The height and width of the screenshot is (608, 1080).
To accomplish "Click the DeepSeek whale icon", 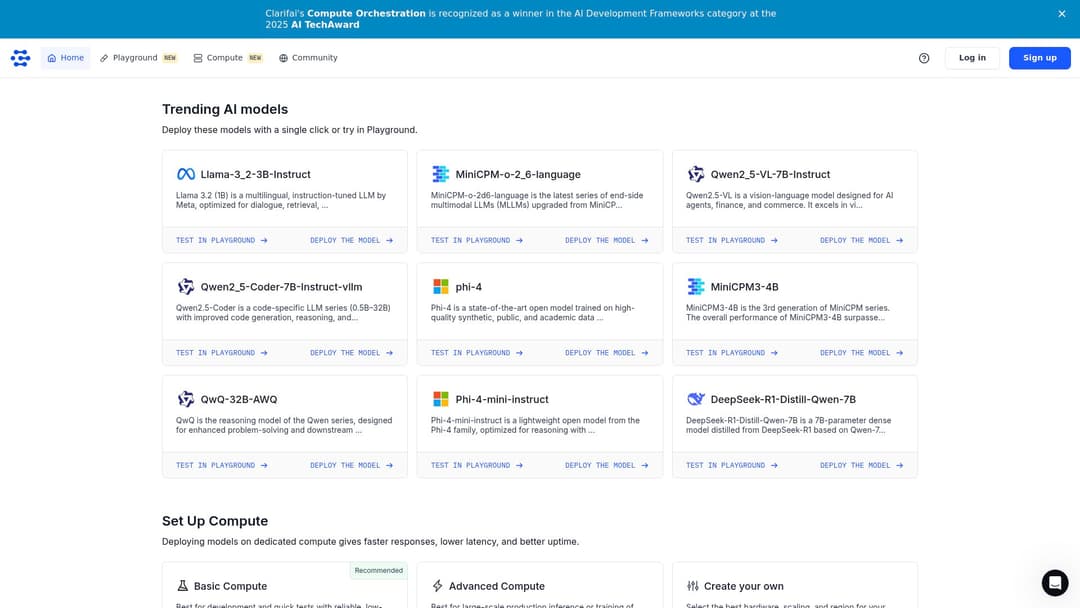I will pos(696,399).
